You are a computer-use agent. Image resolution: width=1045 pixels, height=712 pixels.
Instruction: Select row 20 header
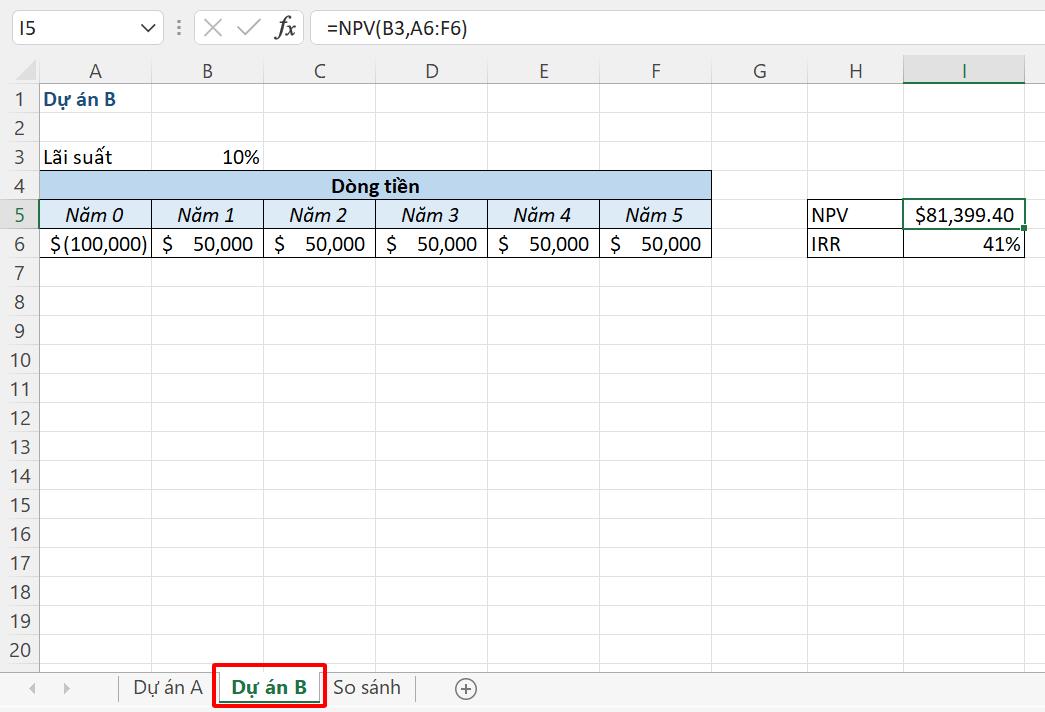[x=20, y=650]
